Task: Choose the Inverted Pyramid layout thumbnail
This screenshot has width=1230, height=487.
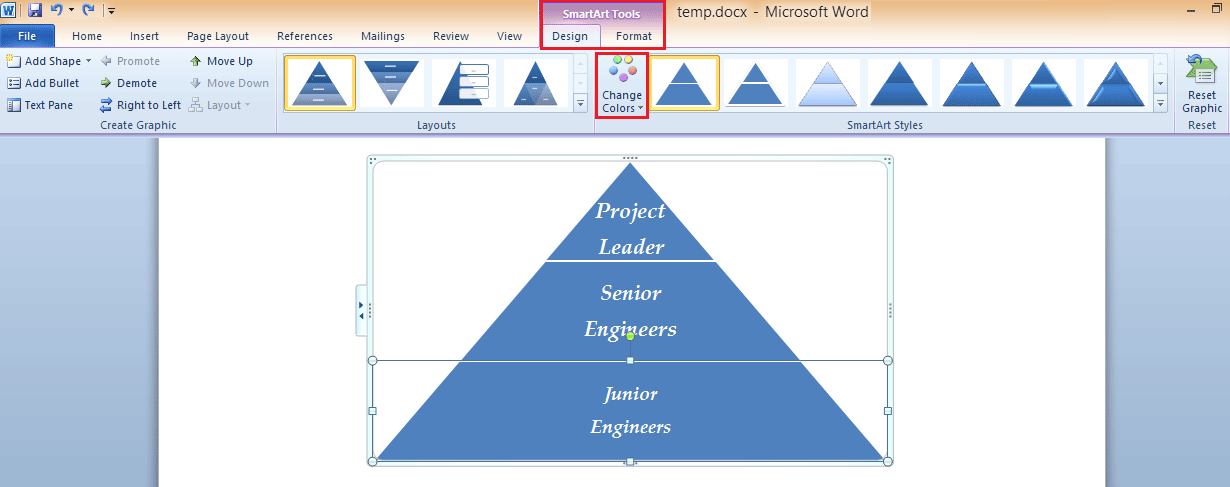Action: pos(392,82)
